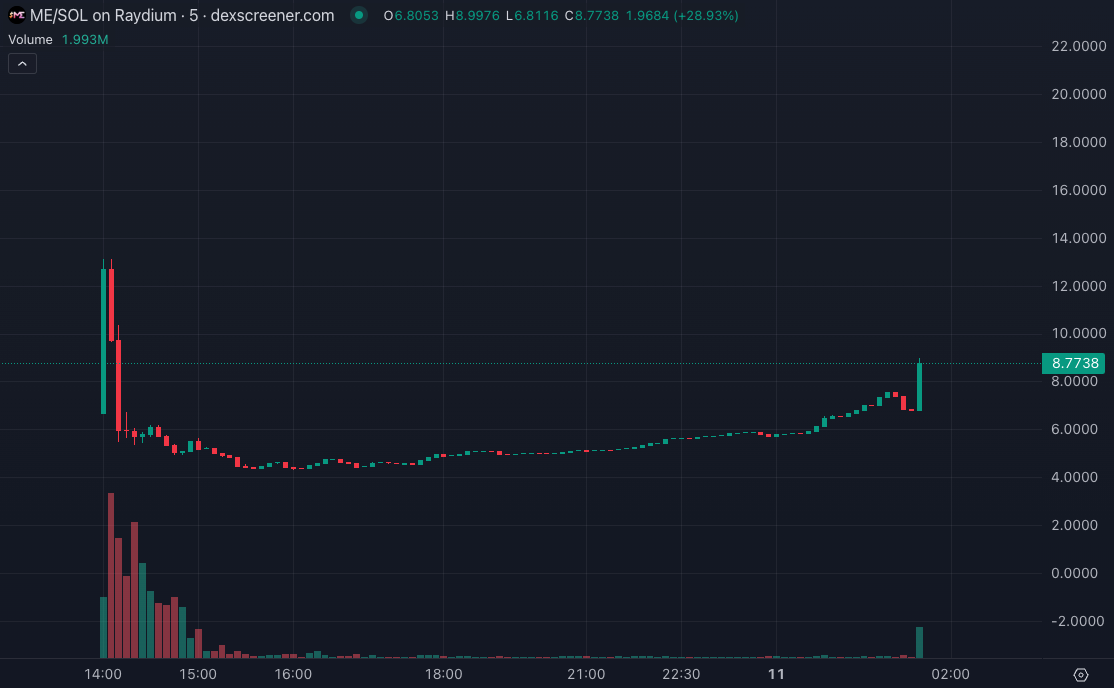Click the 6.0000 price axis label
The width and height of the screenshot is (1114, 688).
pyautogui.click(x=1074, y=429)
